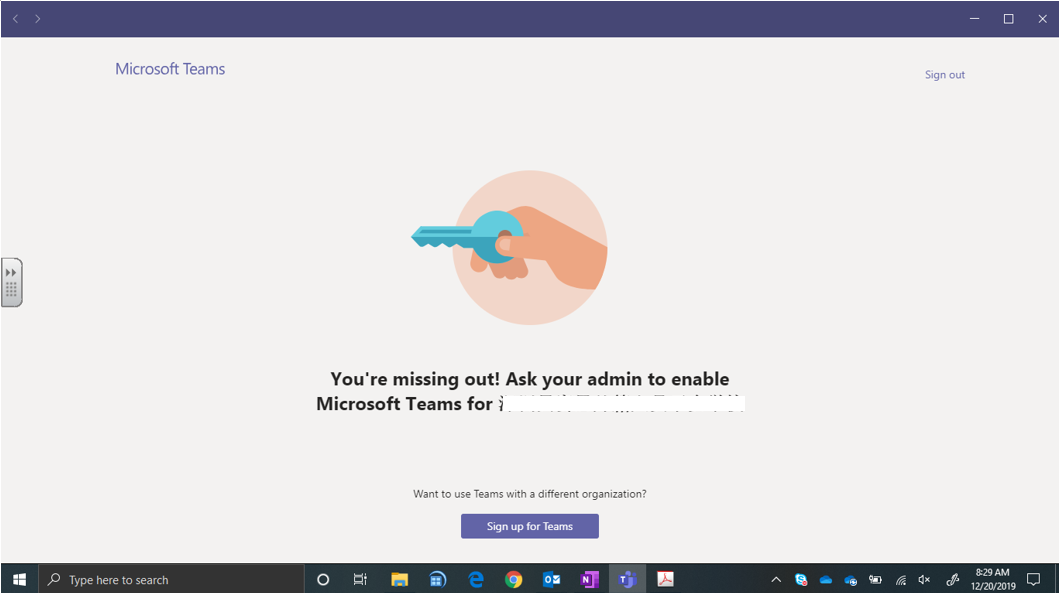Viewport: 1059px width, 593px height.
Task: Open Adobe Acrobat from the taskbar
Action: [665, 579]
